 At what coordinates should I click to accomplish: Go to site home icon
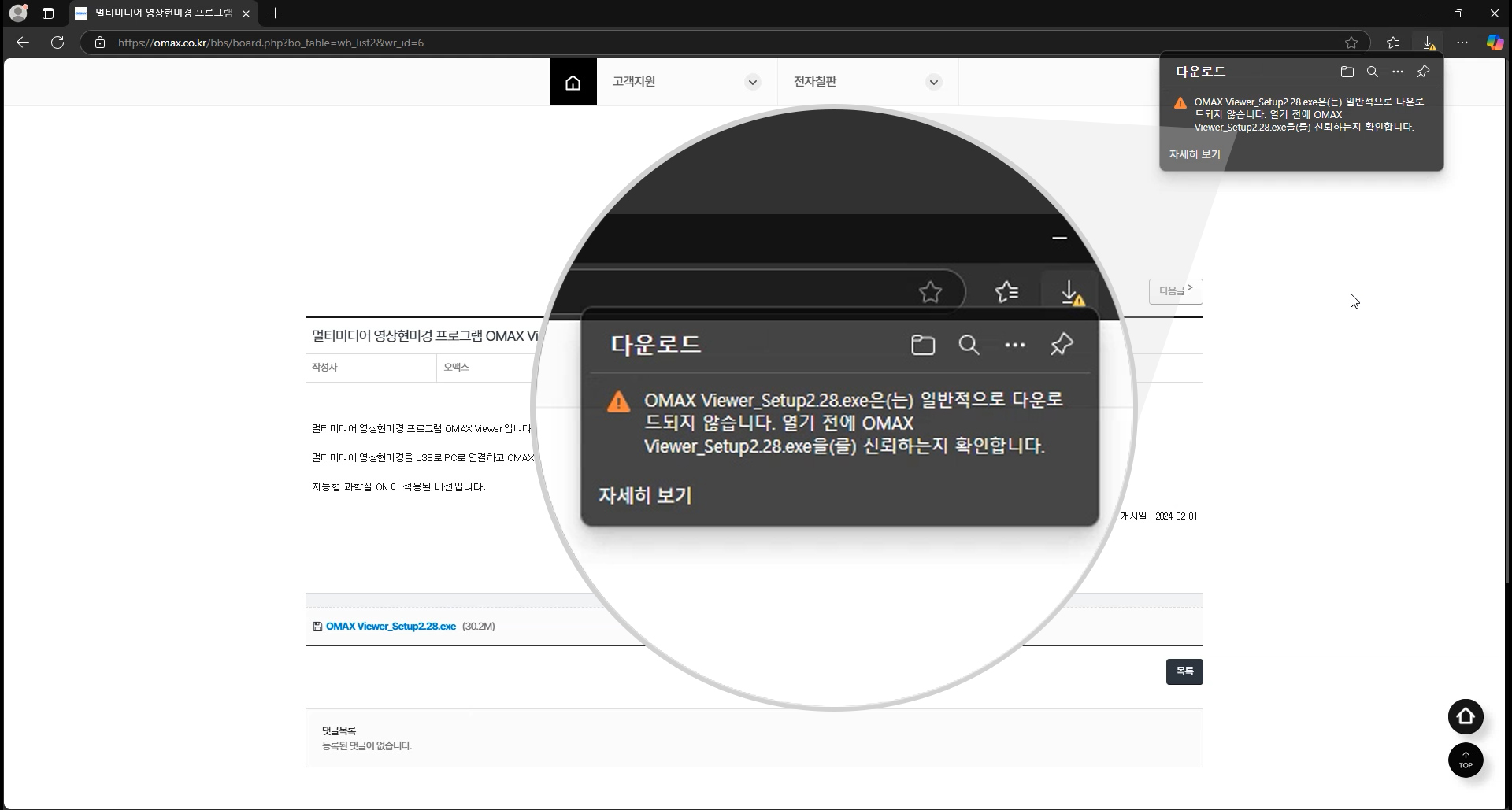[x=573, y=82]
